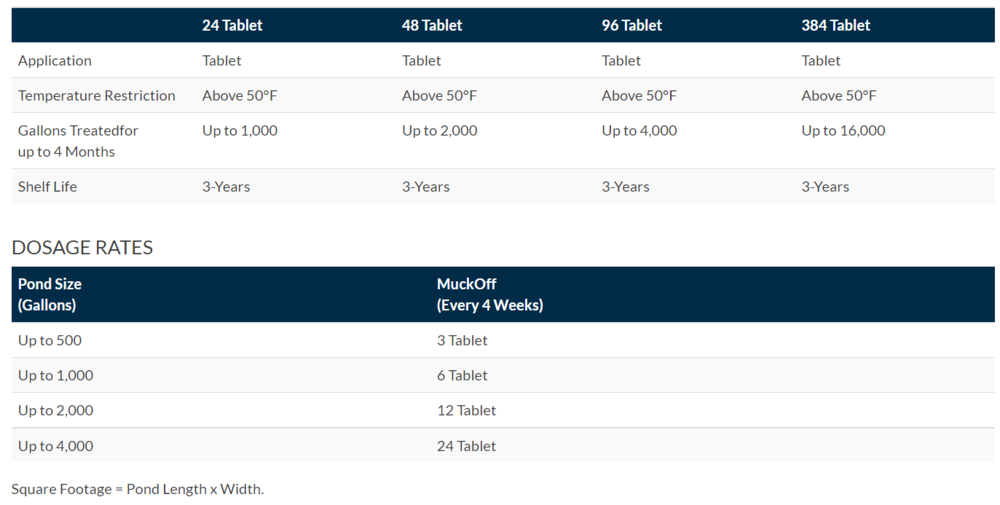This screenshot has height=505, width=1000.
Task: Click the Gallons Treated row label
Action: 78,141
